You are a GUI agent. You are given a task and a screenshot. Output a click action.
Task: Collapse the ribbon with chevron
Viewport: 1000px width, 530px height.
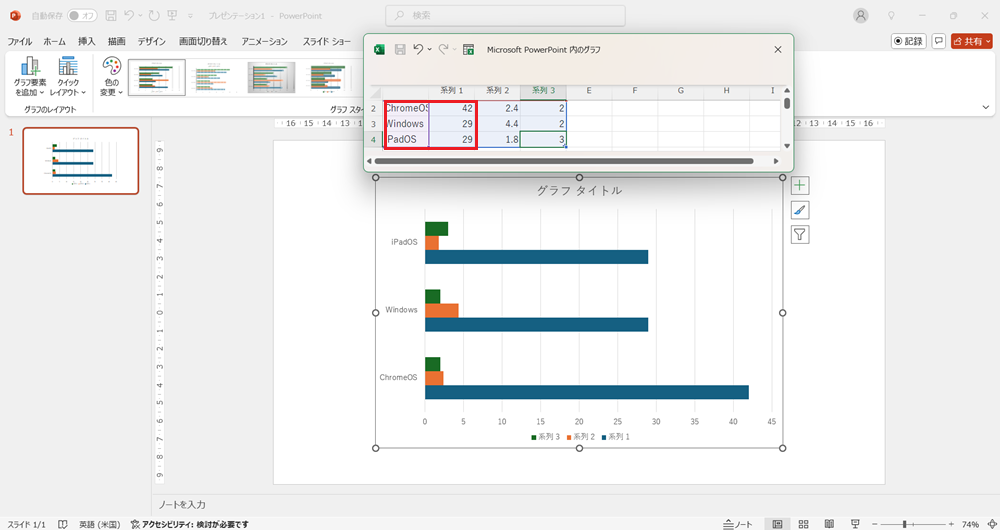987,108
